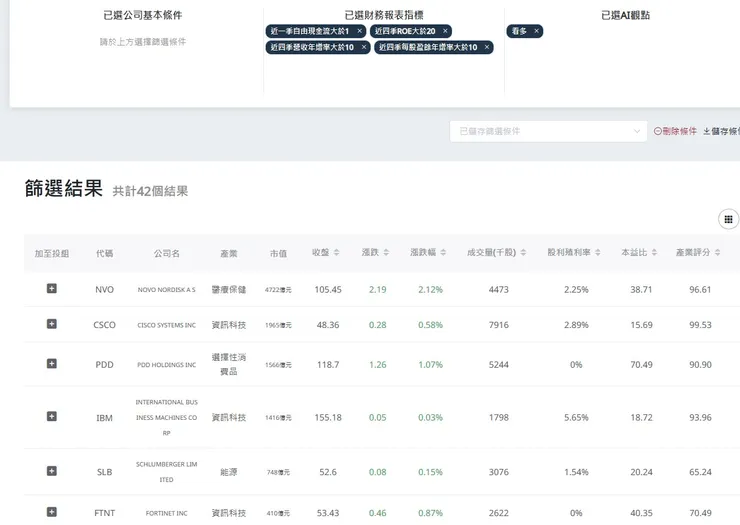Viewport: 740px width, 525px height.
Task: Remove the 近四季營收年增率大於10 filter tag
Action: [364, 47]
